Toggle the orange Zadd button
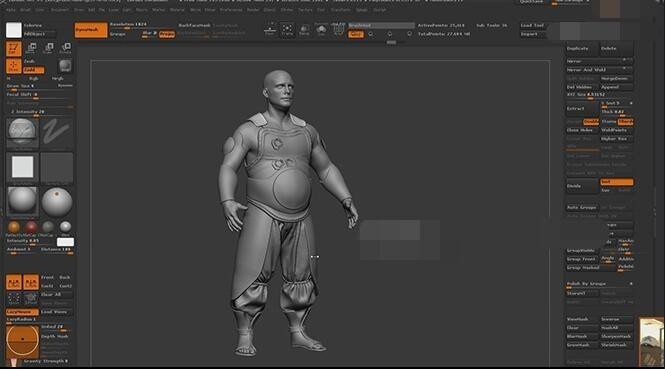Viewport: 665px width, 369px height. coord(34,70)
